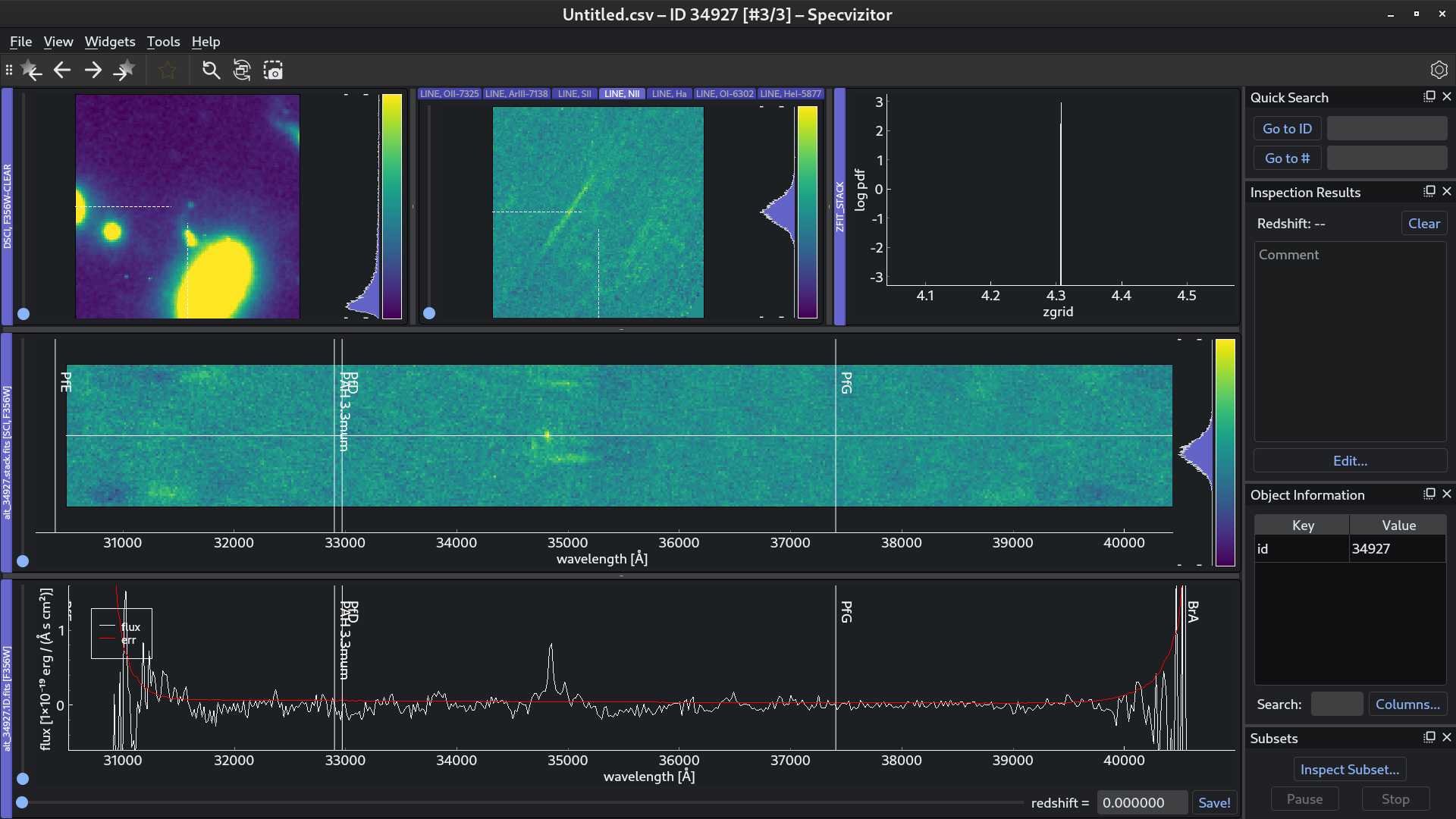The width and height of the screenshot is (1456, 819).
Task: Reset dock layout icon
Action: click(242, 71)
